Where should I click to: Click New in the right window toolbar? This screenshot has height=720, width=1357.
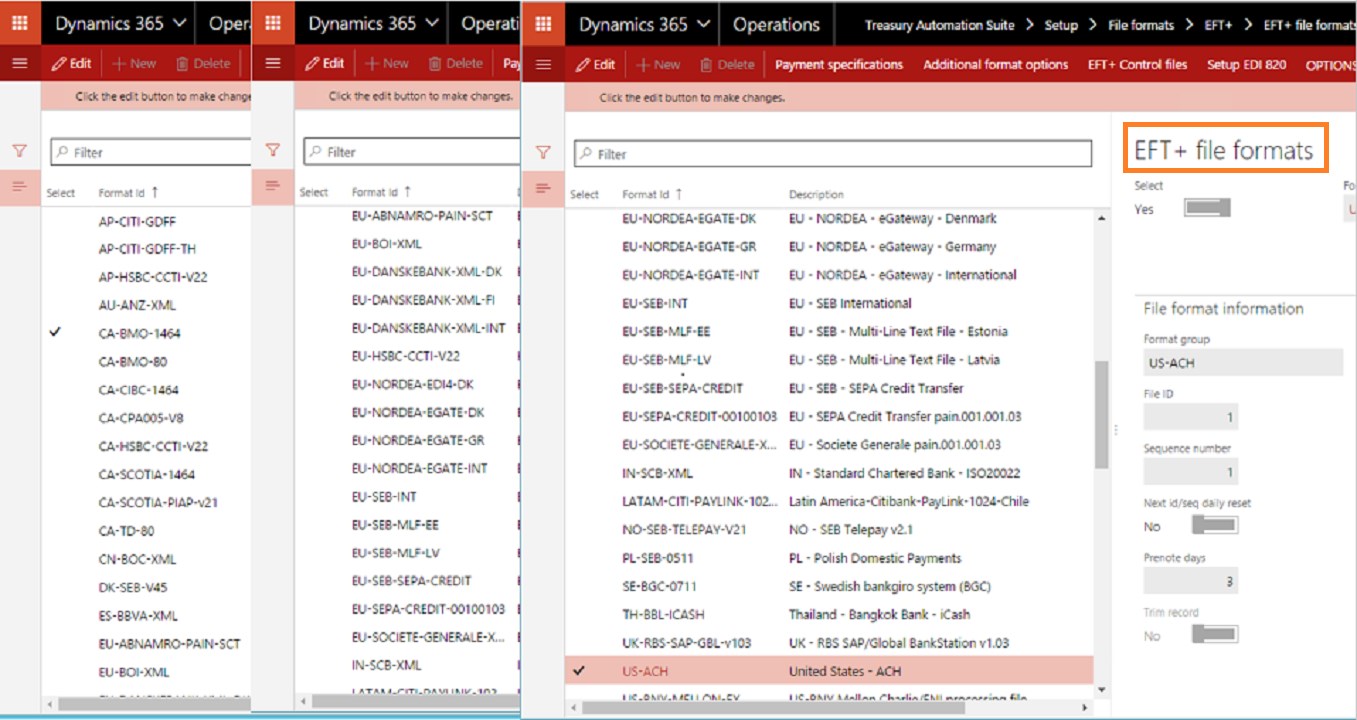[657, 64]
